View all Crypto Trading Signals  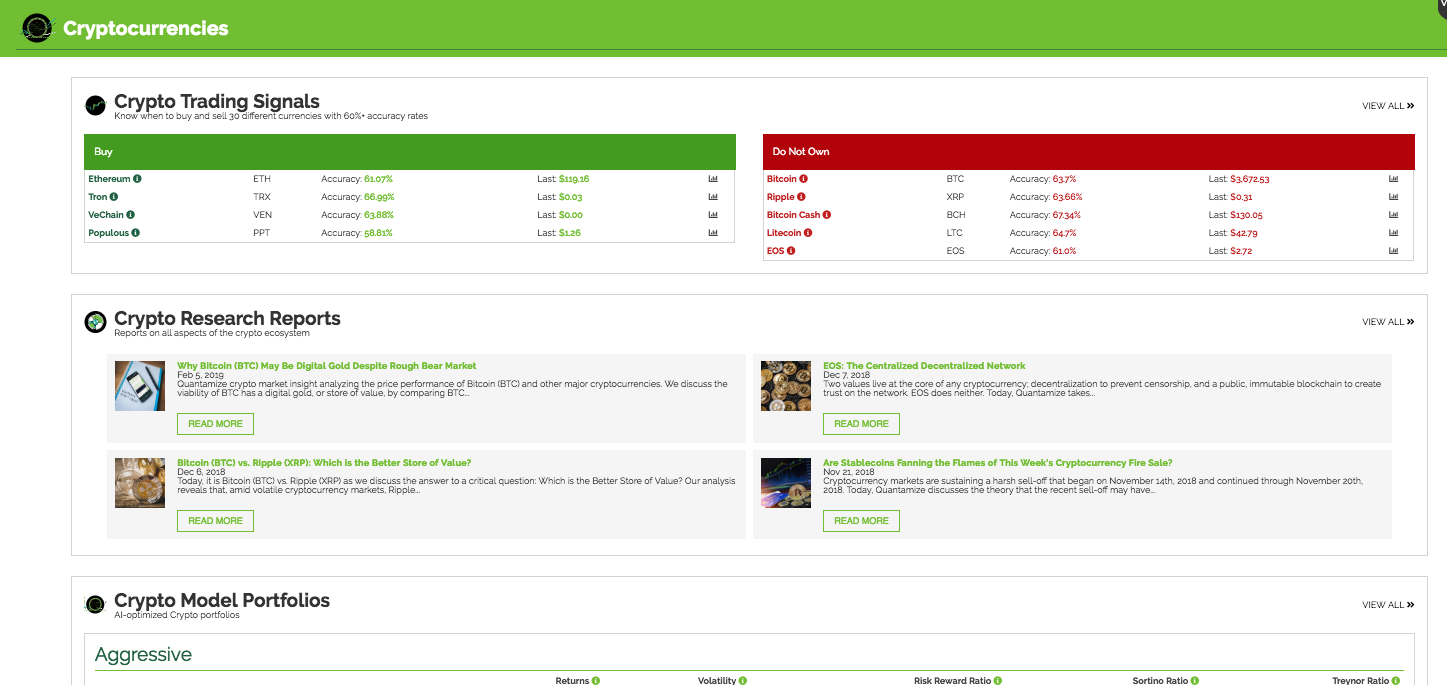pyautogui.click(x=1388, y=105)
